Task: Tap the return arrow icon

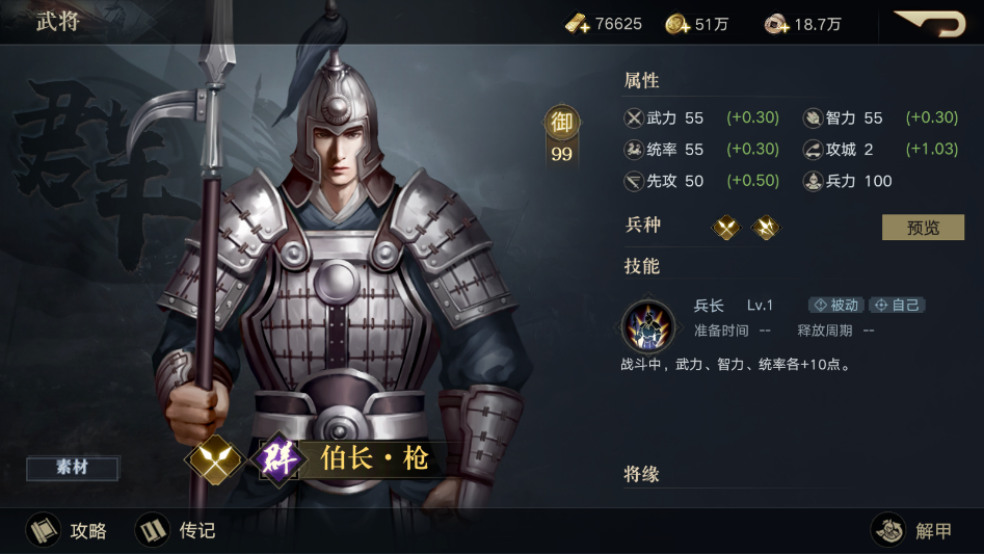Action: (x=931, y=23)
